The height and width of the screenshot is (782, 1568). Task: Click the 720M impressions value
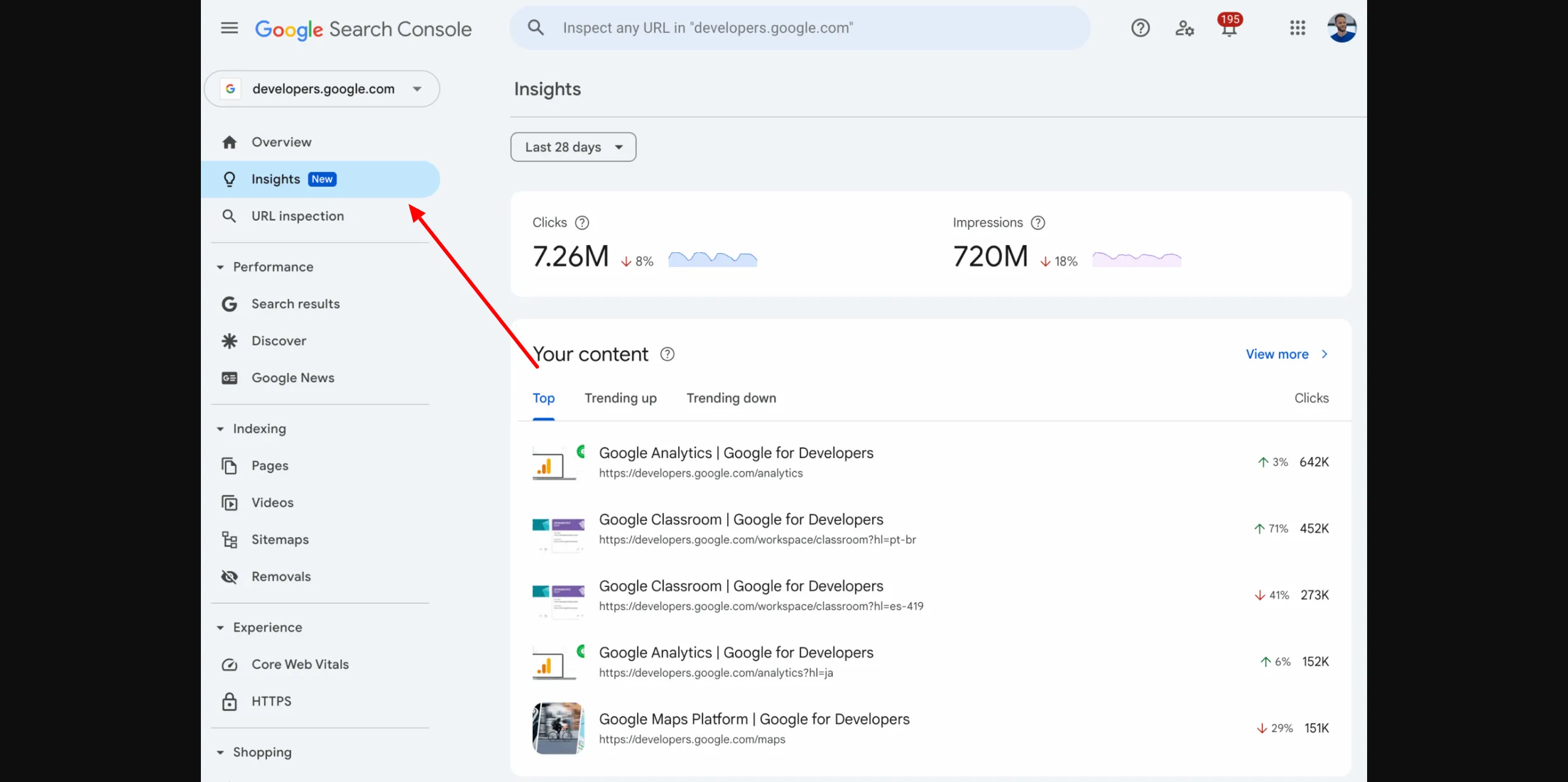990,257
